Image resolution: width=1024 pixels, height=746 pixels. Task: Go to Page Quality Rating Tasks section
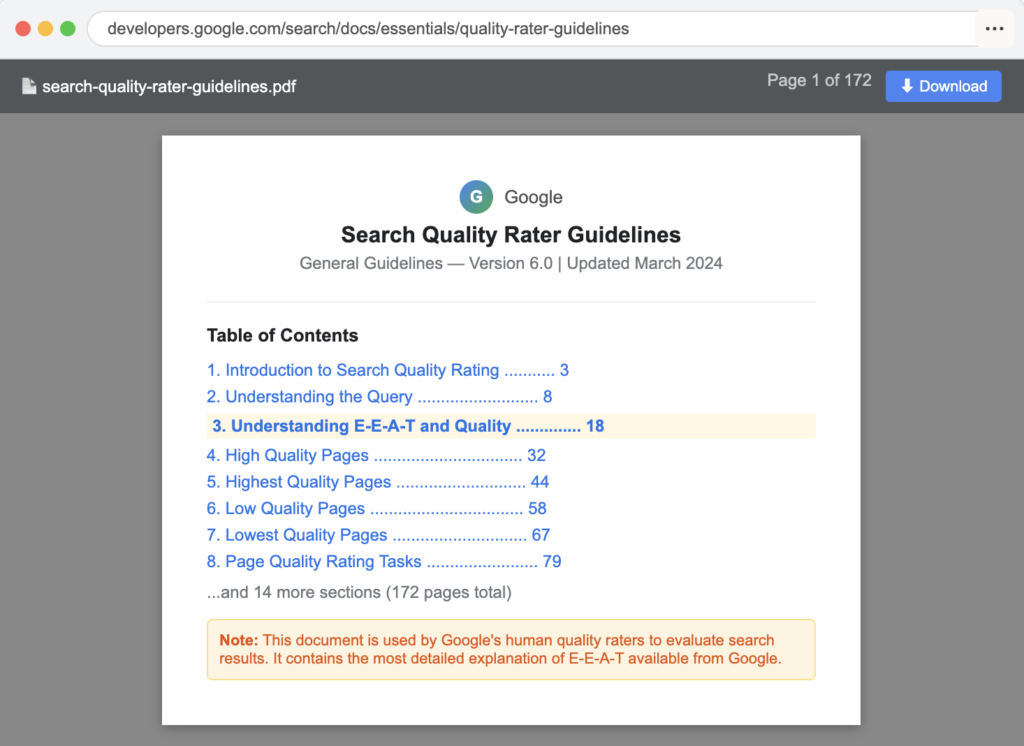coord(384,562)
